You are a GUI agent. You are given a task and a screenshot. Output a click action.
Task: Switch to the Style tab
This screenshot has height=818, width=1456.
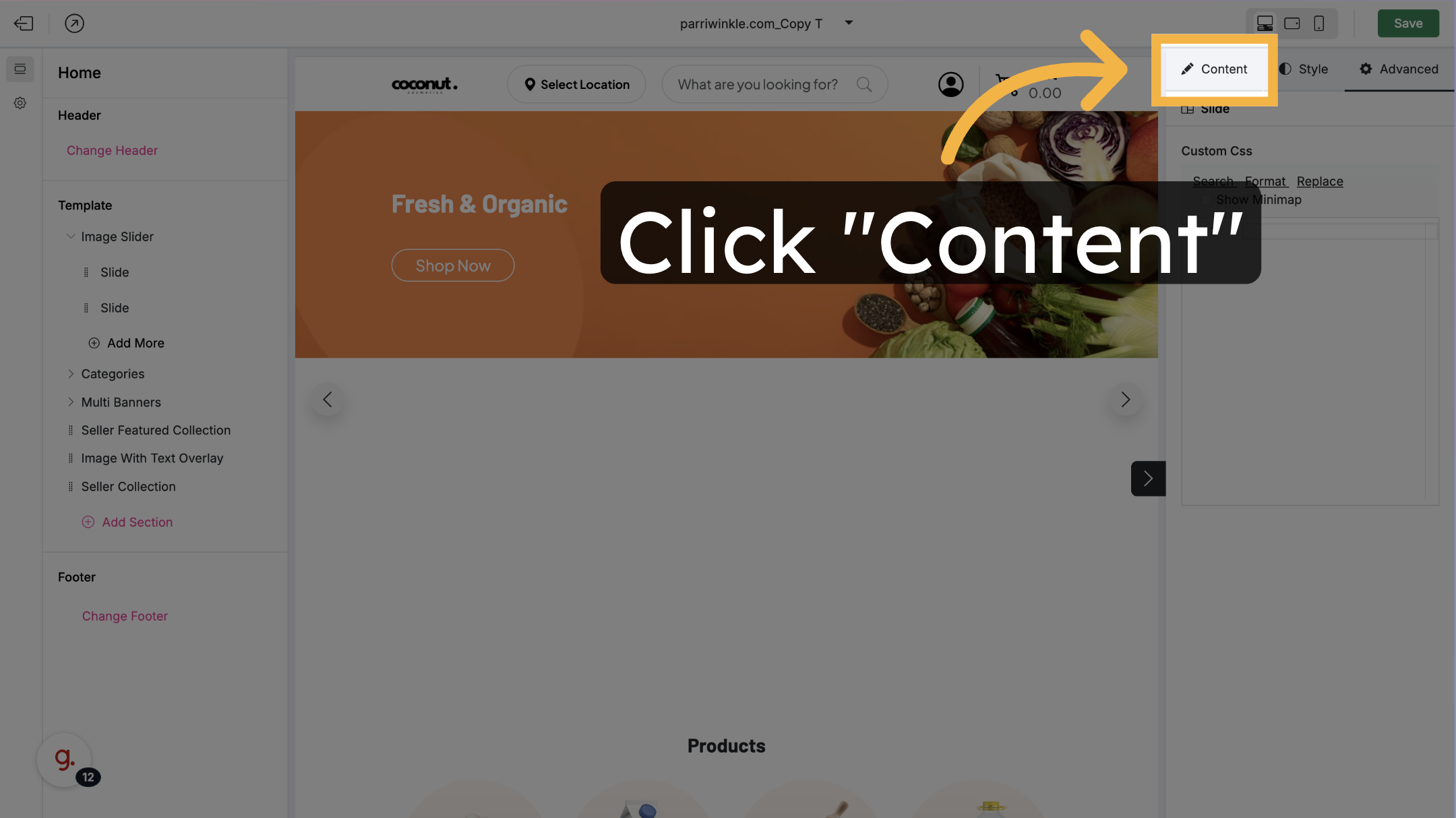coord(1304,69)
